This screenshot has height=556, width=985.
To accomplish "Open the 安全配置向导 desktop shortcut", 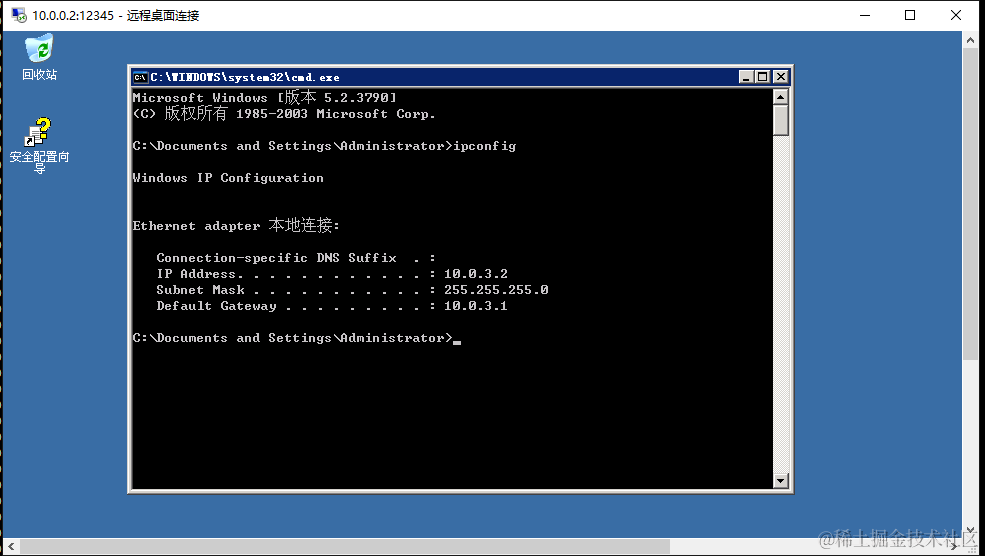I will pyautogui.click(x=39, y=145).
